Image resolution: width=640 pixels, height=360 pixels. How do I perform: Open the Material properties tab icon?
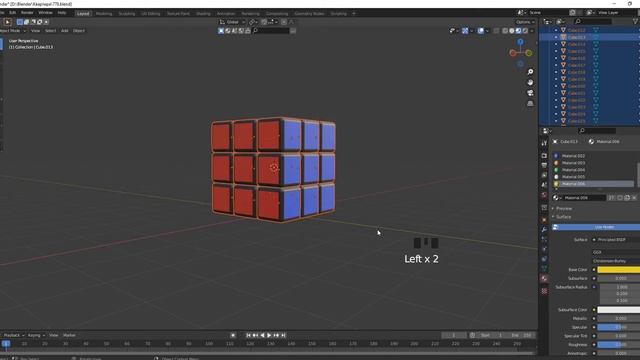pos(544,278)
